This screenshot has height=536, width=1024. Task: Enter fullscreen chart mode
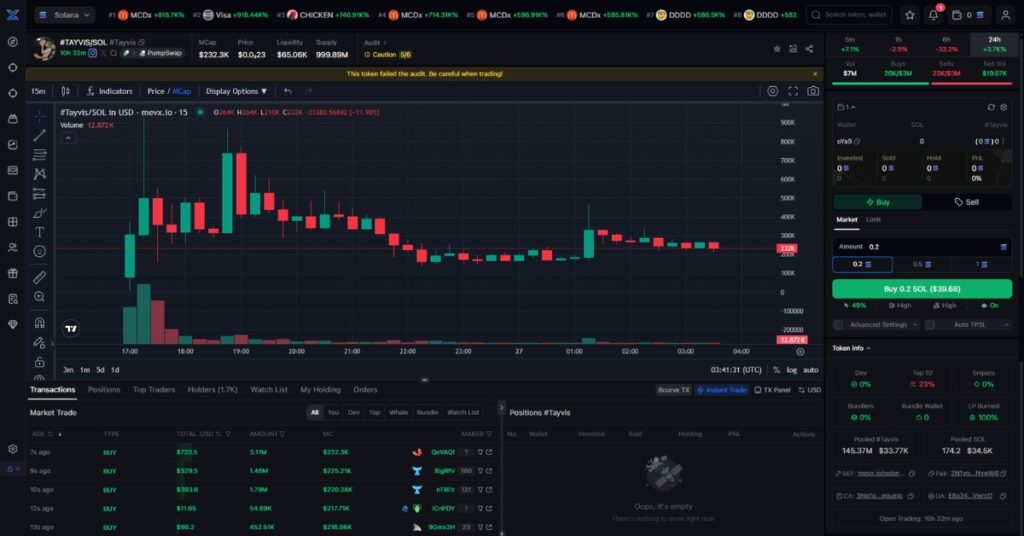click(793, 91)
